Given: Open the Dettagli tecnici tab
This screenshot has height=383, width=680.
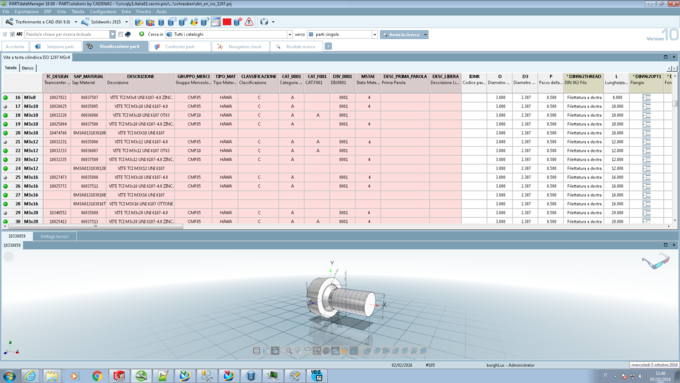Looking at the screenshot, I should pos(55,236).
